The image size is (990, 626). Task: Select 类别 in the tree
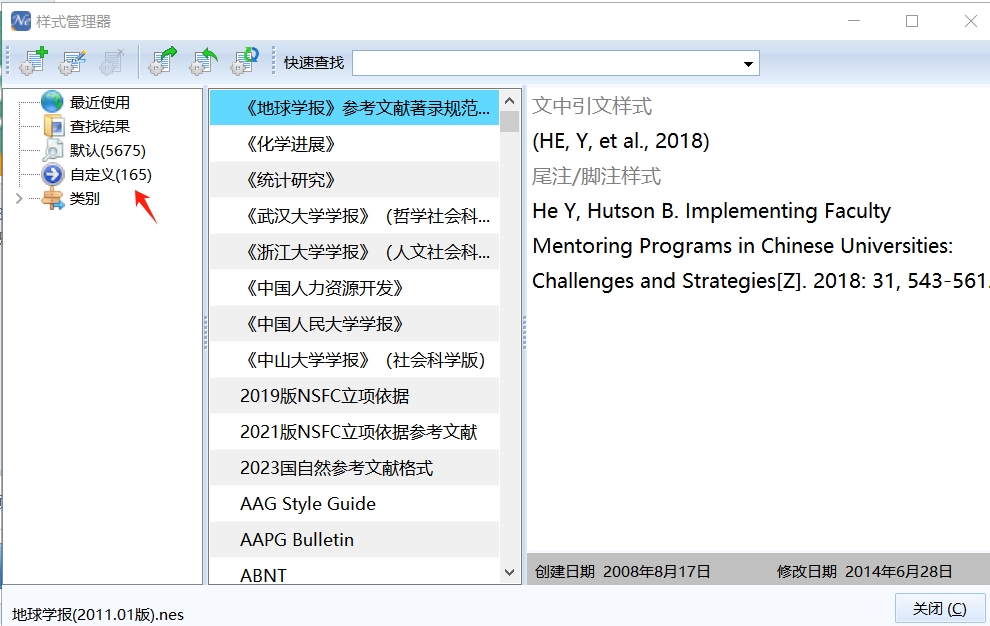85,198
